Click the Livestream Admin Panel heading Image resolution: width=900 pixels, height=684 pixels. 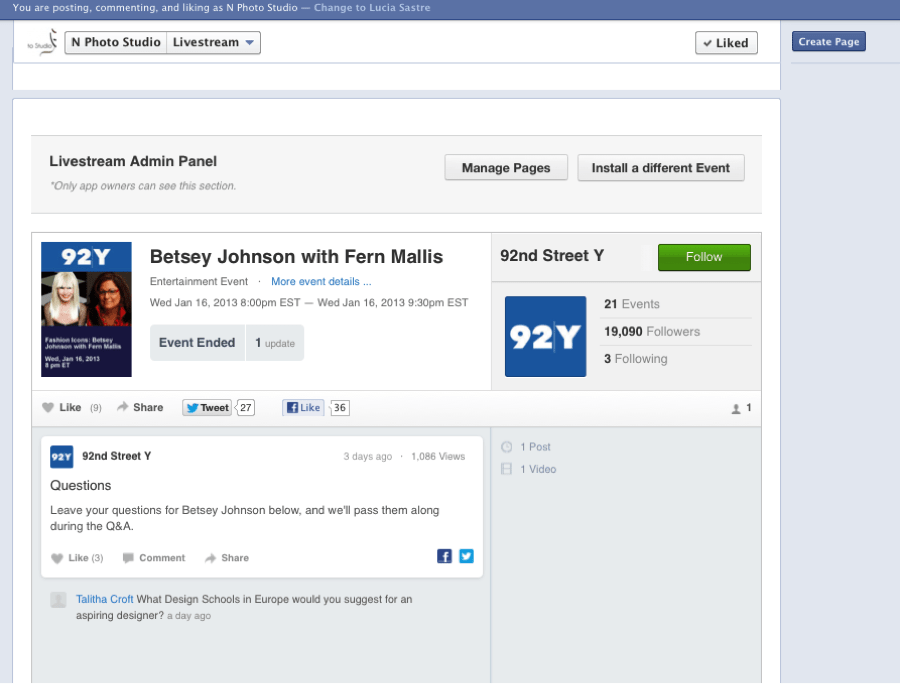[133, 161]
